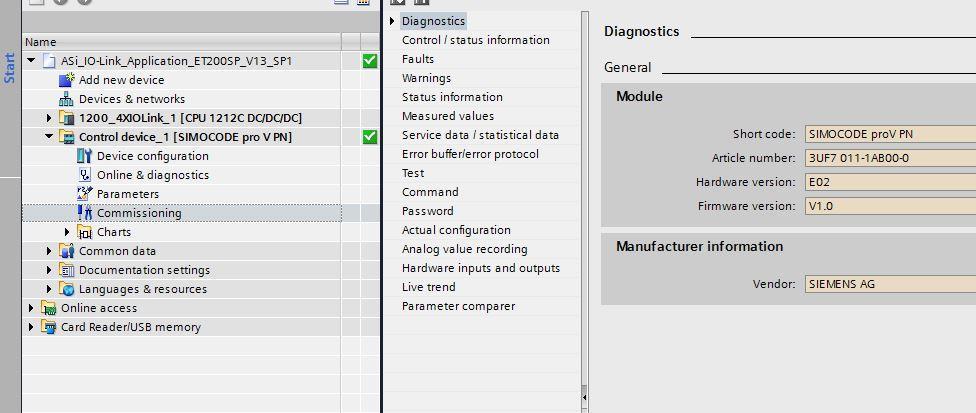Image resolution: width=976 pixels, height=413 pixels.
Task: Open Status information section
Action: click(452, 97)
